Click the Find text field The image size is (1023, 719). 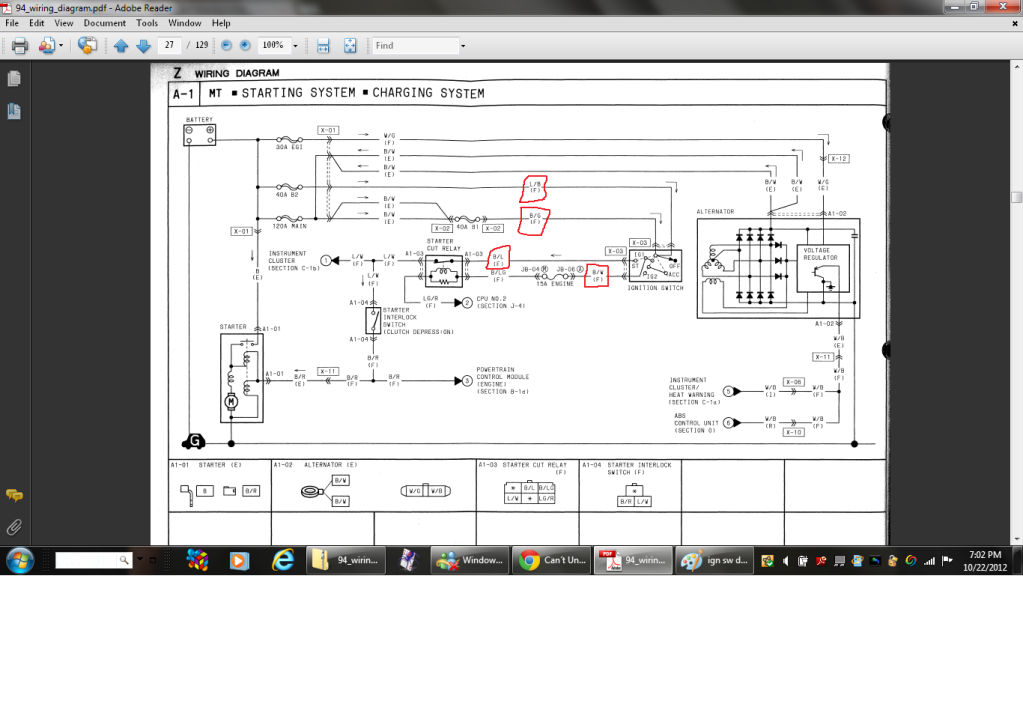point(416,46)
